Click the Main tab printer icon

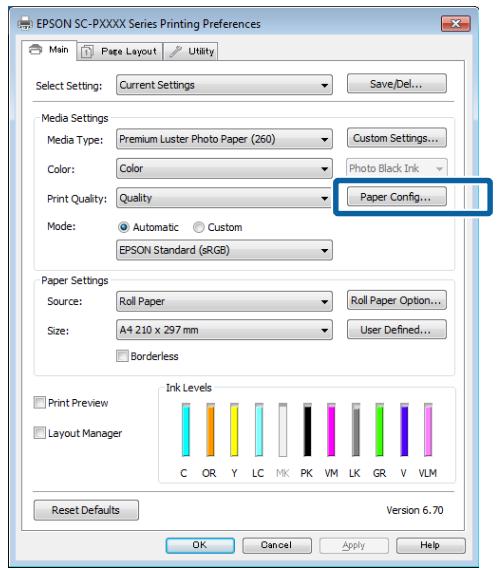tap(35, 49)
